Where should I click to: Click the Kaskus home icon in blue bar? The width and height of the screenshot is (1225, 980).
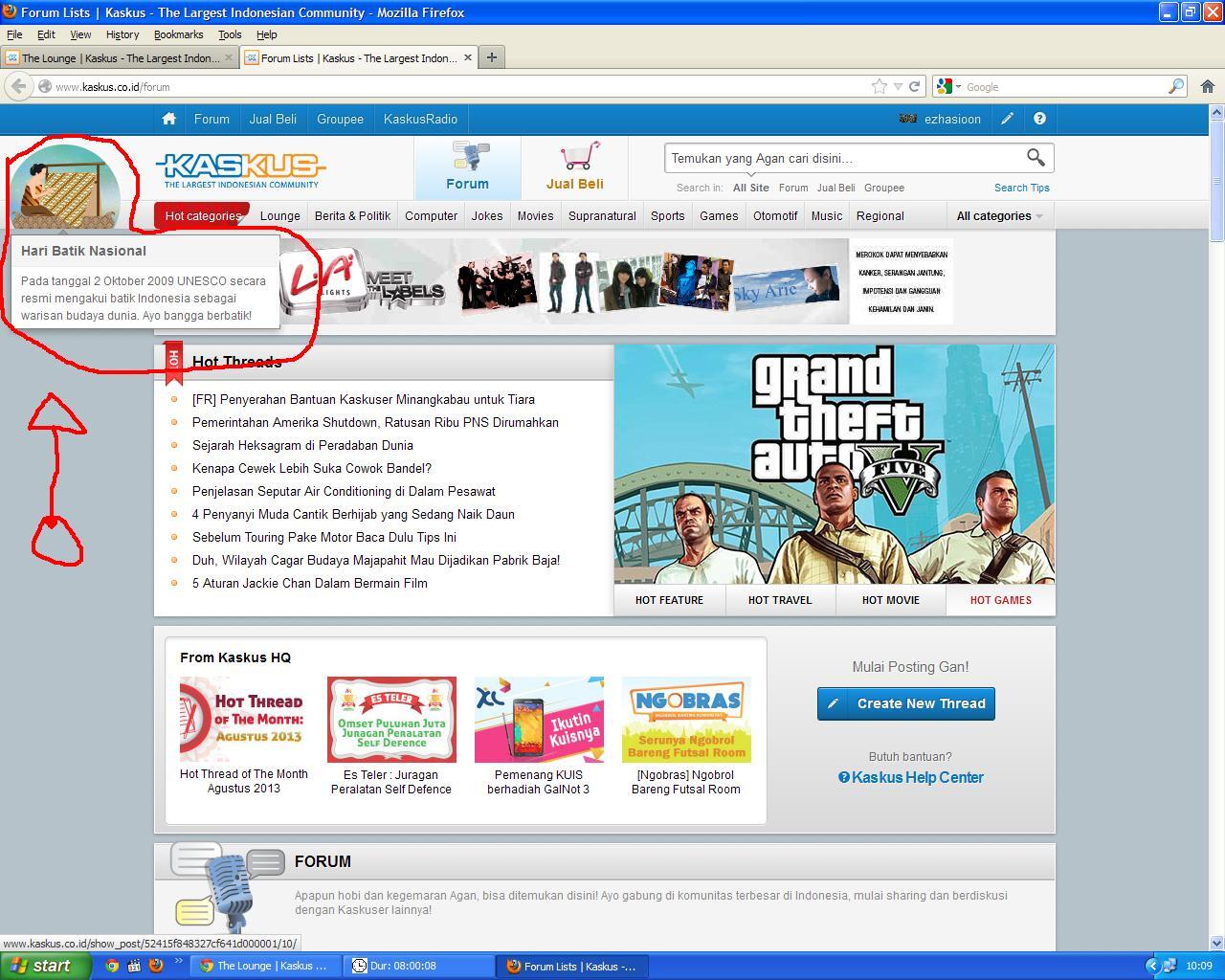169,119
